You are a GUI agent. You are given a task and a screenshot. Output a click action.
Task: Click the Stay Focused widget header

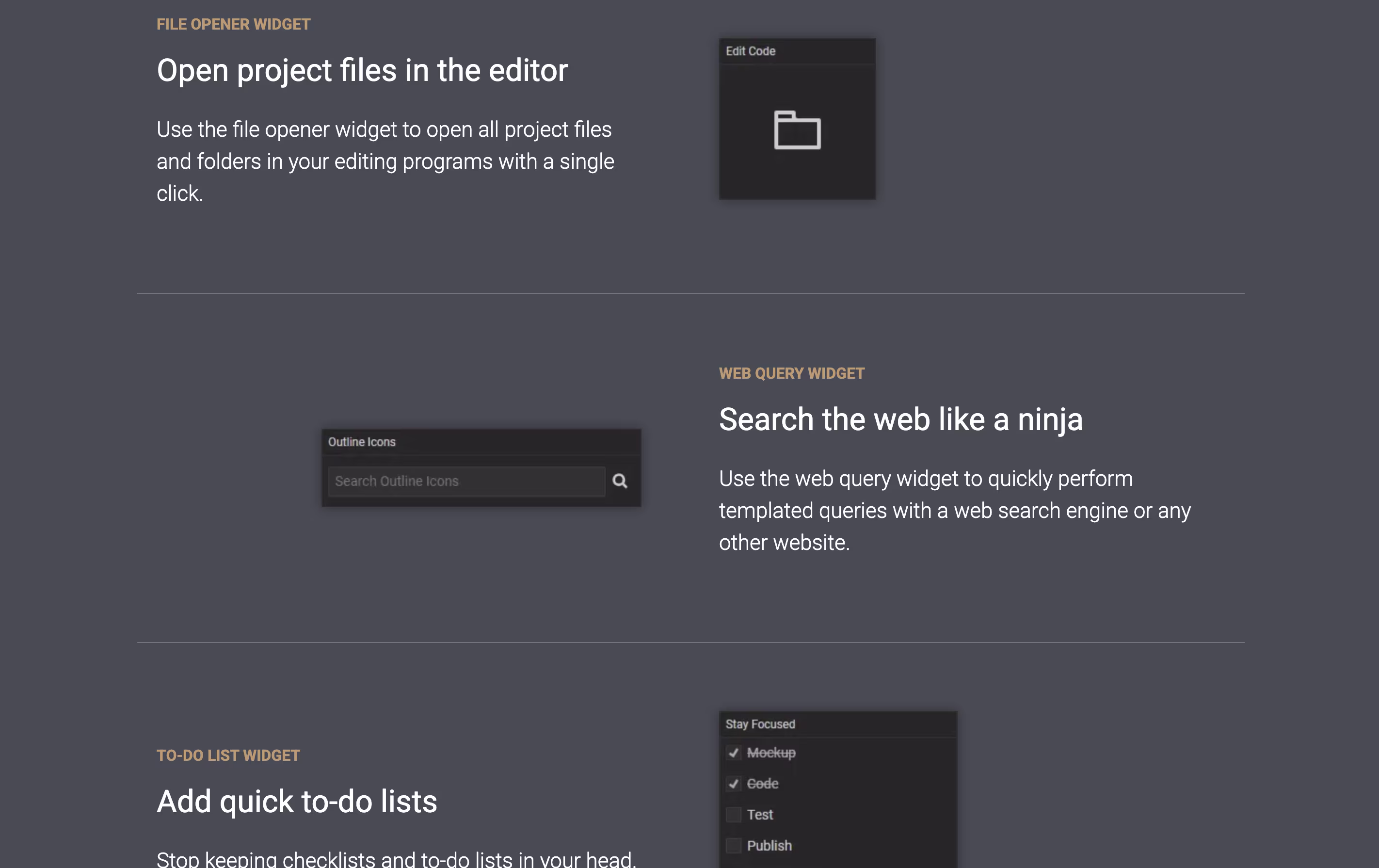(x=760, y=724)
